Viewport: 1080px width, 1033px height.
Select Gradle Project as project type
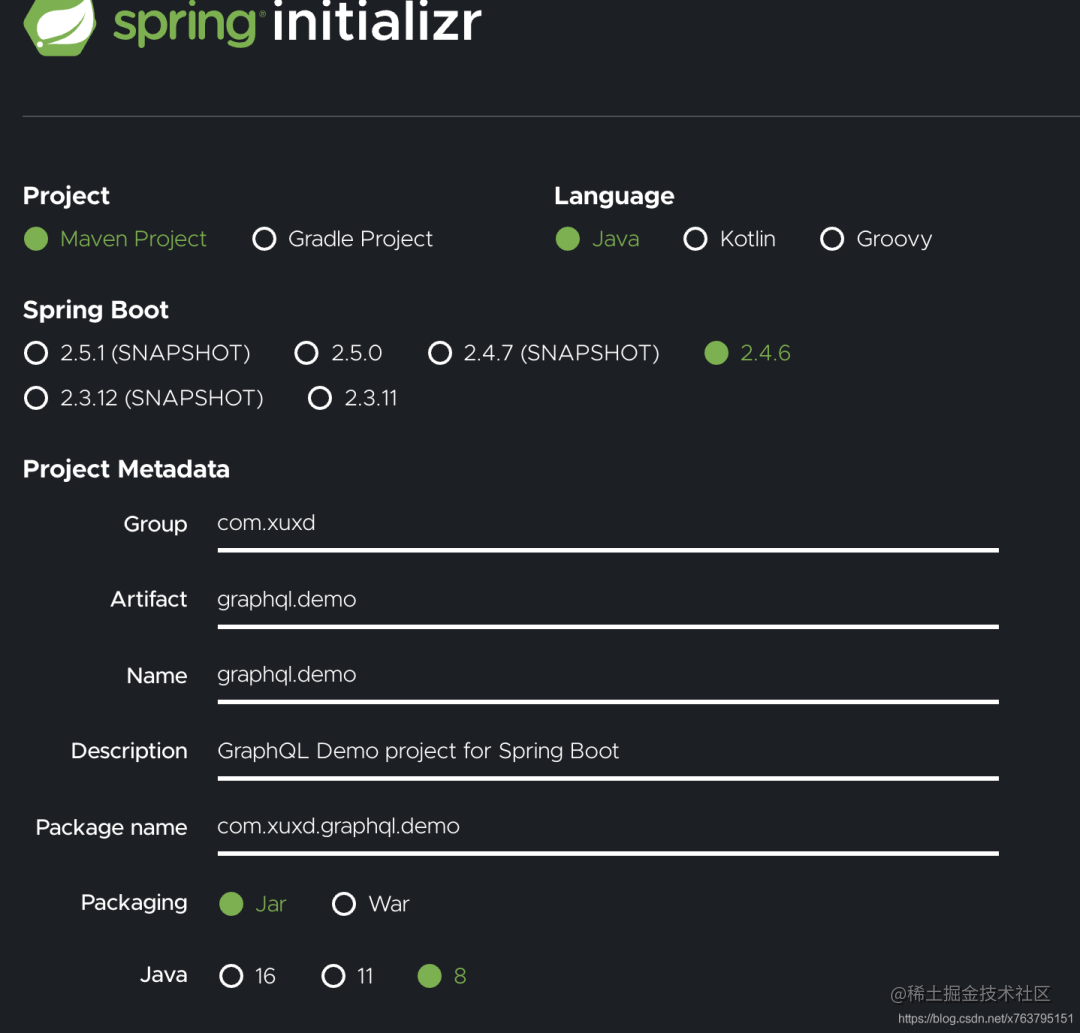264,239
